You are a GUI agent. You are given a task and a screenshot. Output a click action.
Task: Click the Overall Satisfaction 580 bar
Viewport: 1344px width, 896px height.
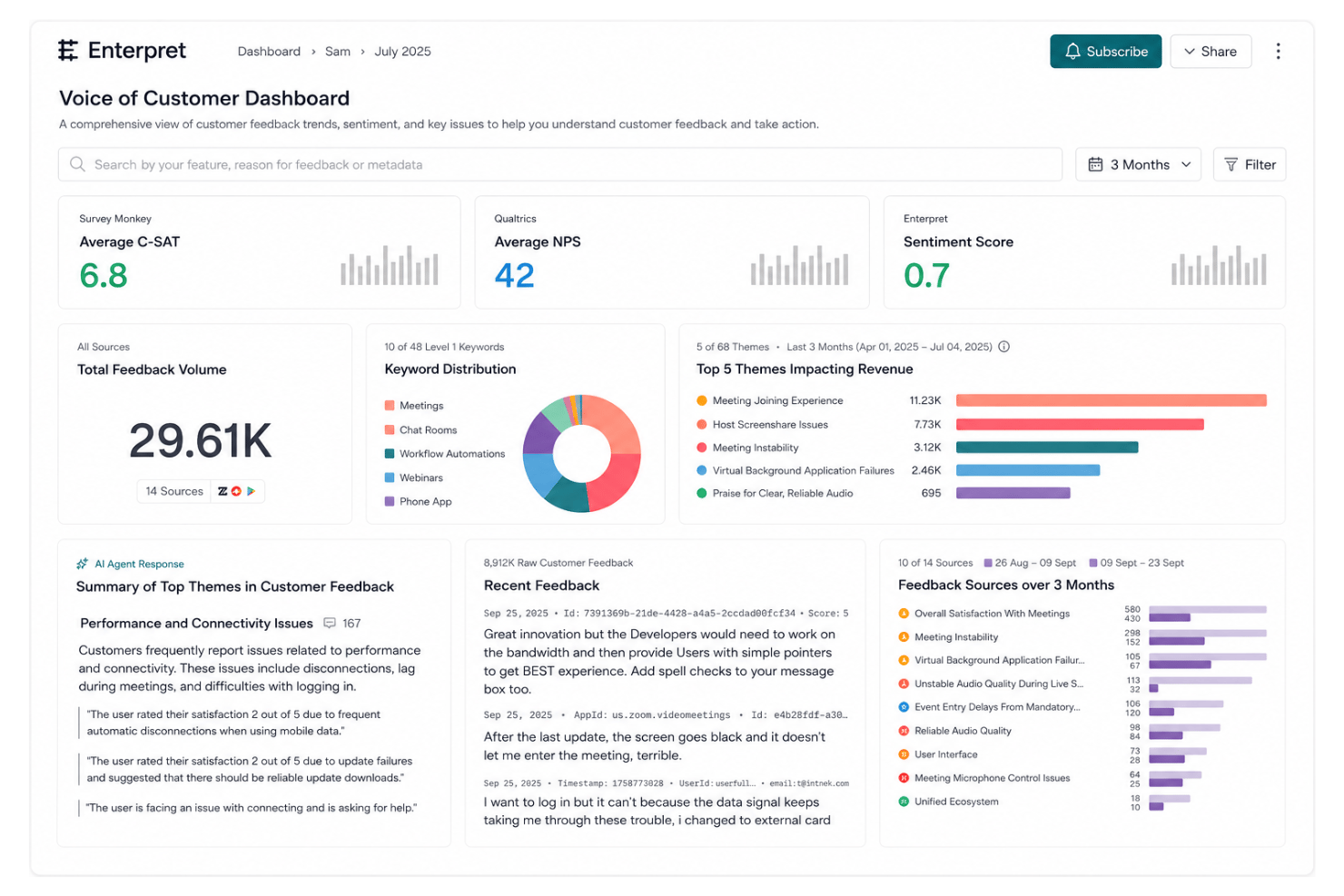coord(1208,609)
